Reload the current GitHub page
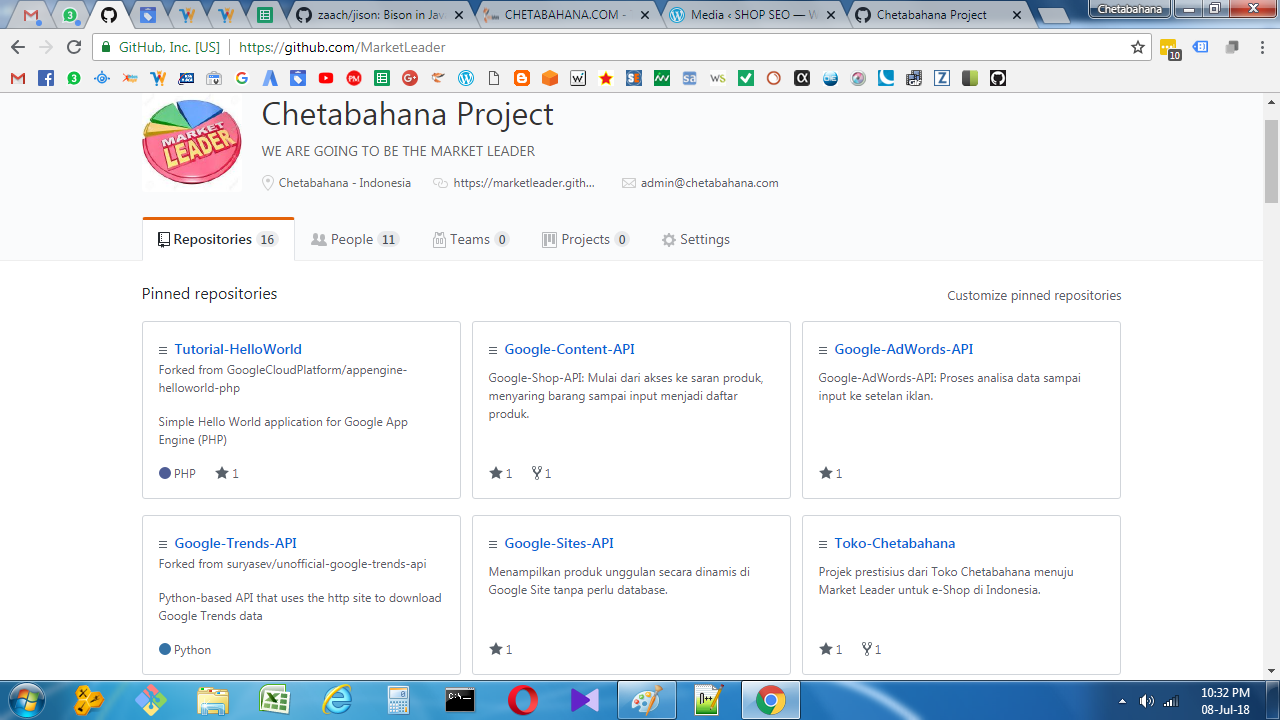The width and height of the screenshot is (1280, 720). click(74, 47)
